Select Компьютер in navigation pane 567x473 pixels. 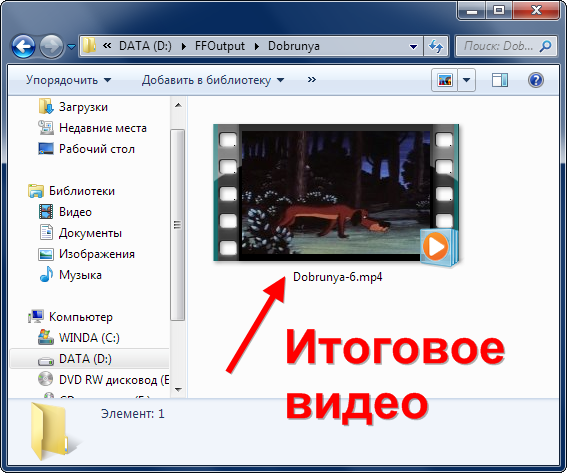[x=81, y=317]
